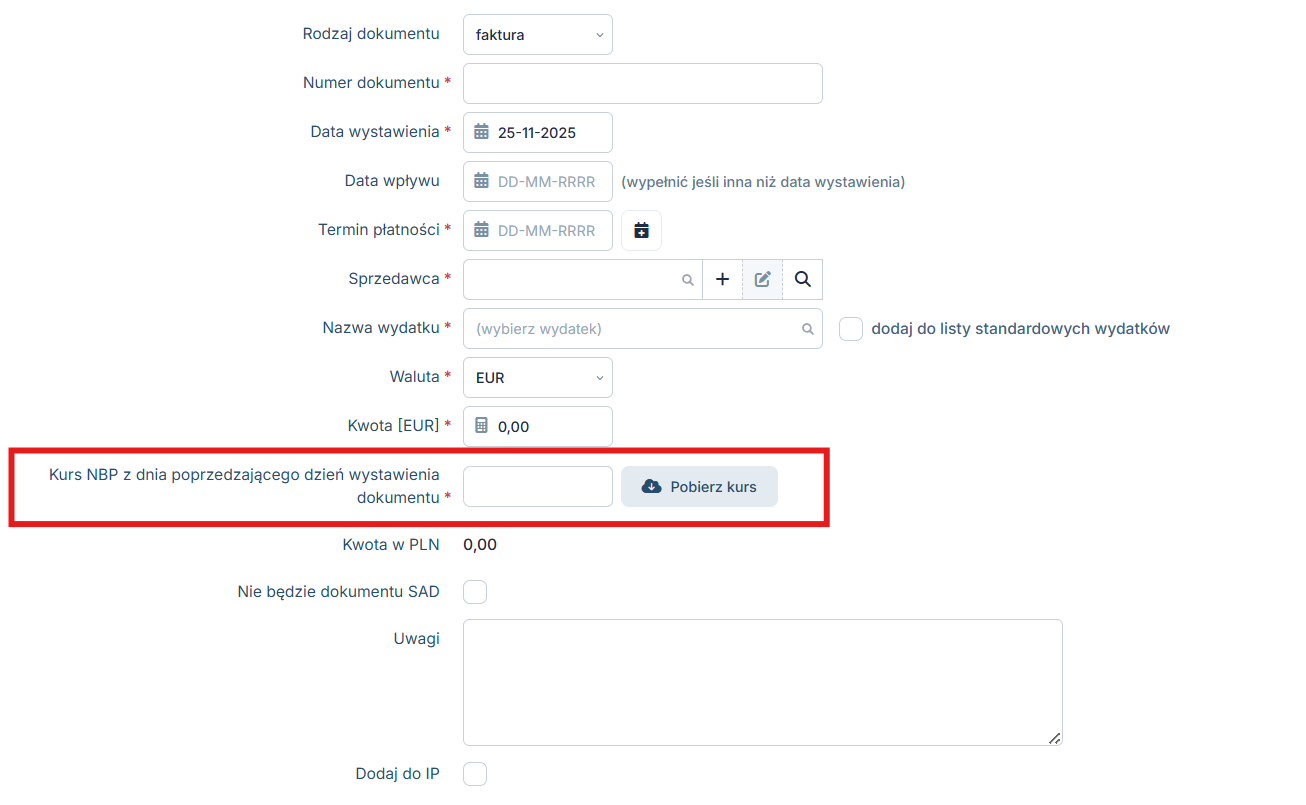Click calendar icon in Data wpływu field
Screen dimensions: 1306x805
(x=481, y=182)
